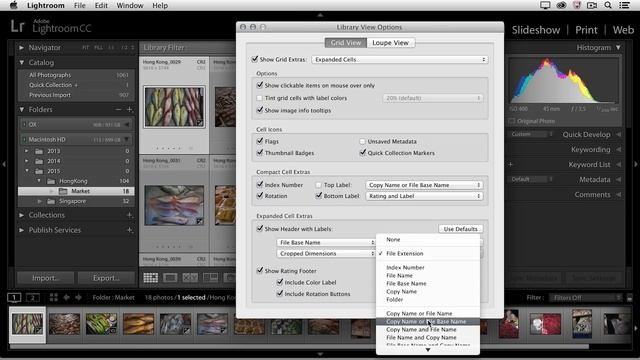
Task: Disable Show clickable items on mouse over
Action: [260, 85]
